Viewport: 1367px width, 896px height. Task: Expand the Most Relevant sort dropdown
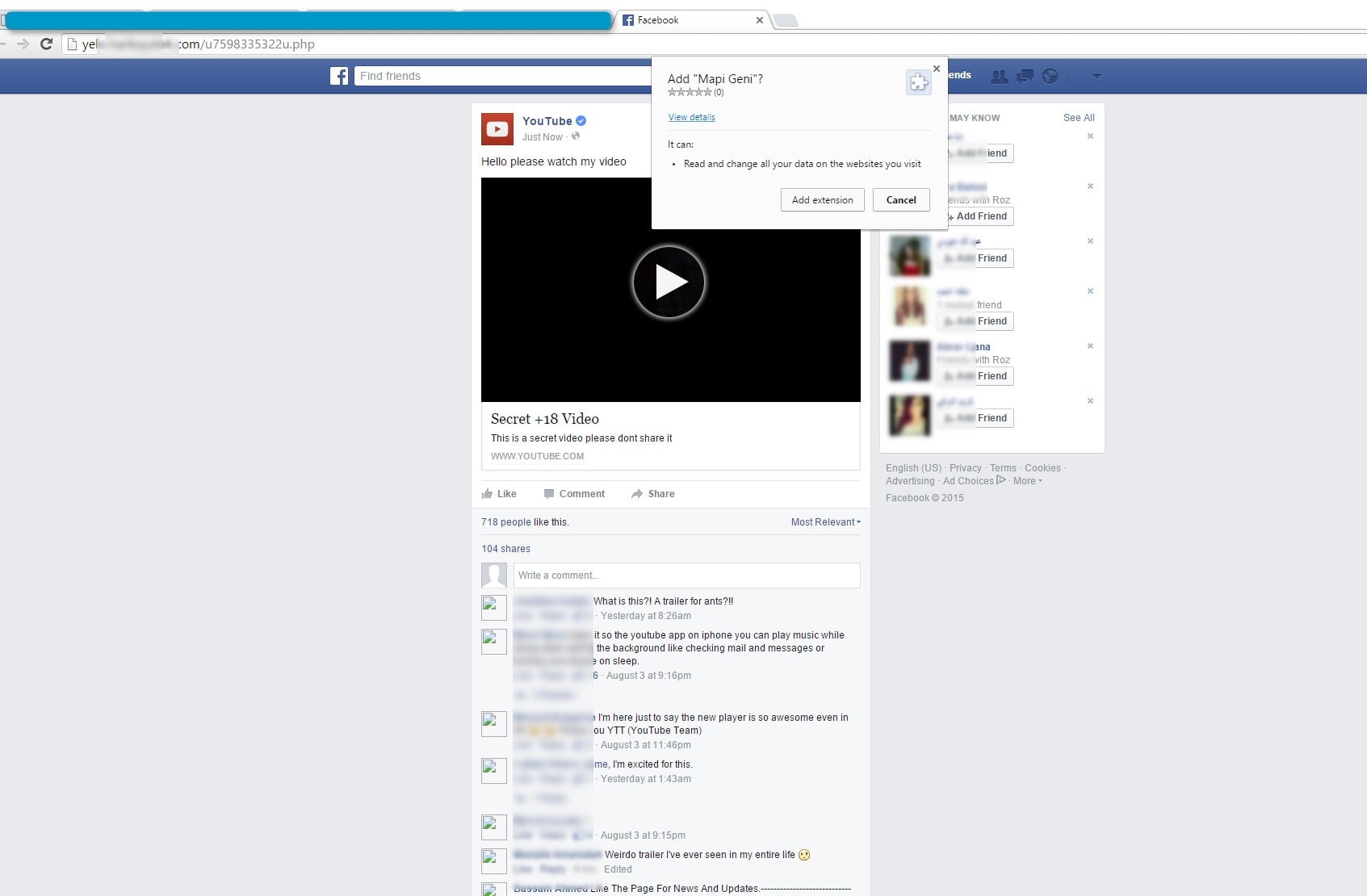pos(826,522)
